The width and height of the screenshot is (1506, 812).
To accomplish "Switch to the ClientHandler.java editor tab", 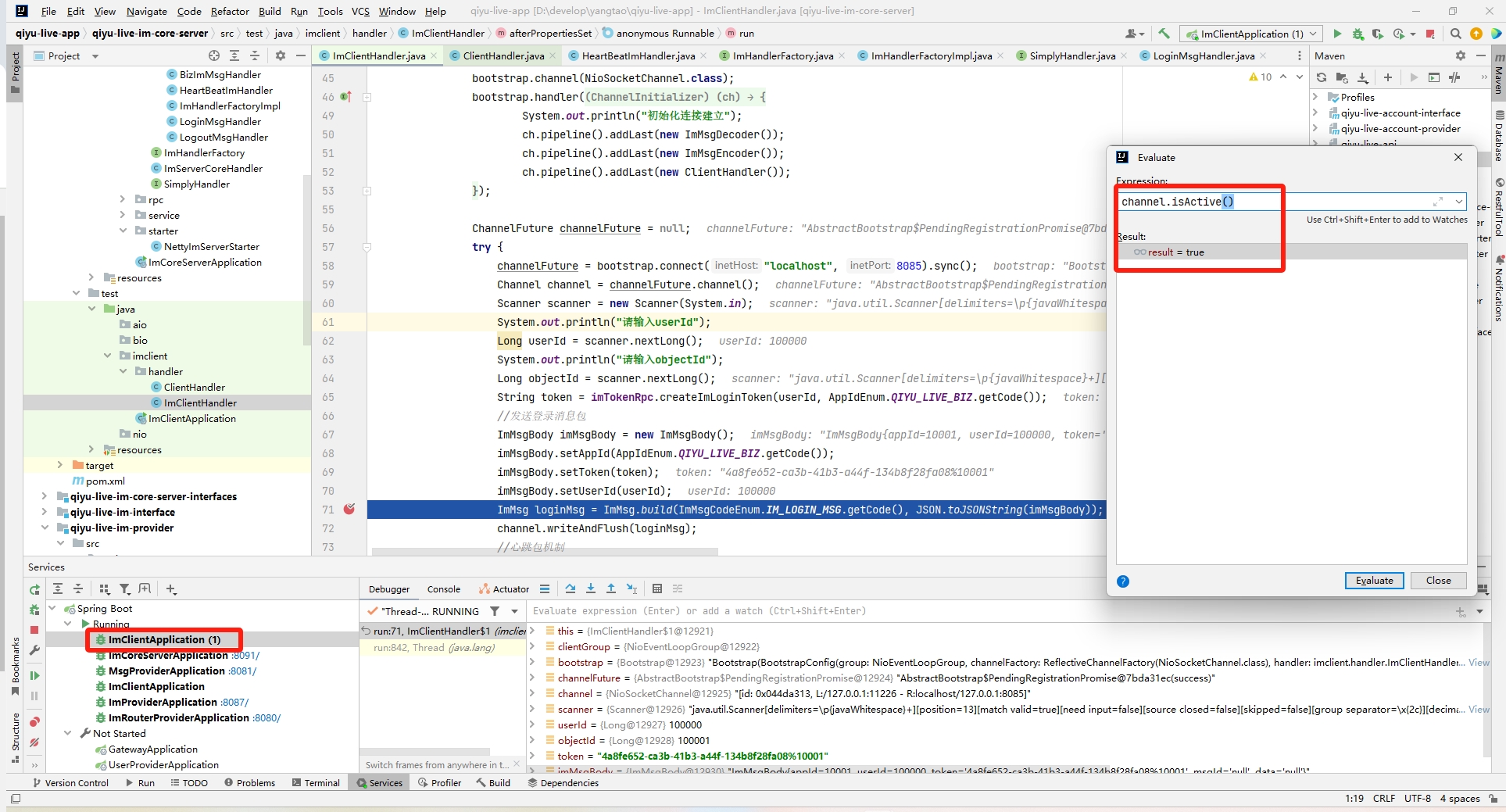I will click(503, 55).
